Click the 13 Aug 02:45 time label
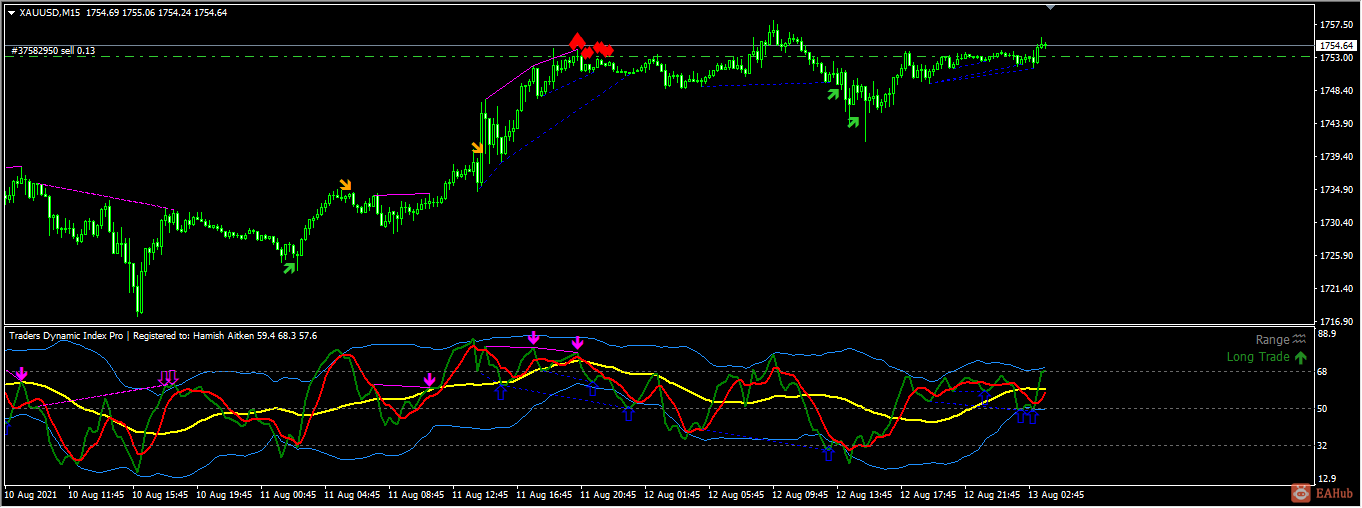This screenshot has height=508, width=1362. pos(1057,495)
